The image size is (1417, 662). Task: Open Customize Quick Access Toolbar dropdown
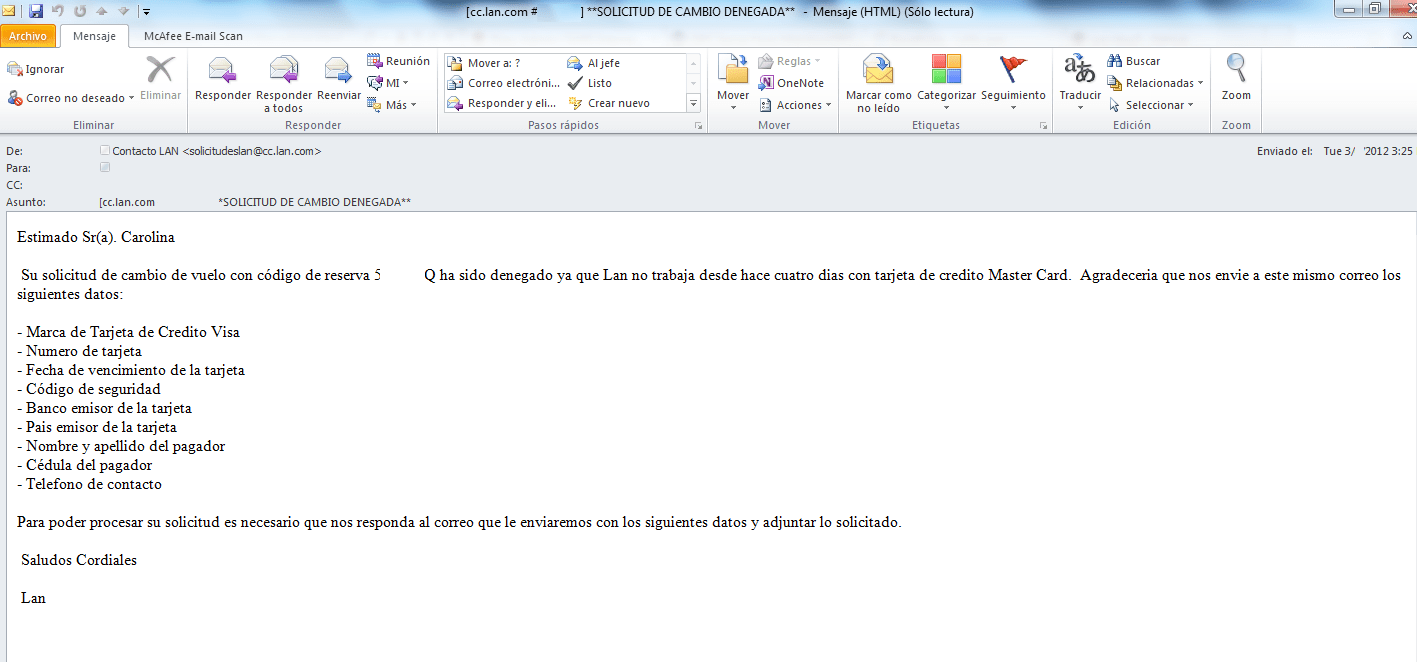[146, 12]
